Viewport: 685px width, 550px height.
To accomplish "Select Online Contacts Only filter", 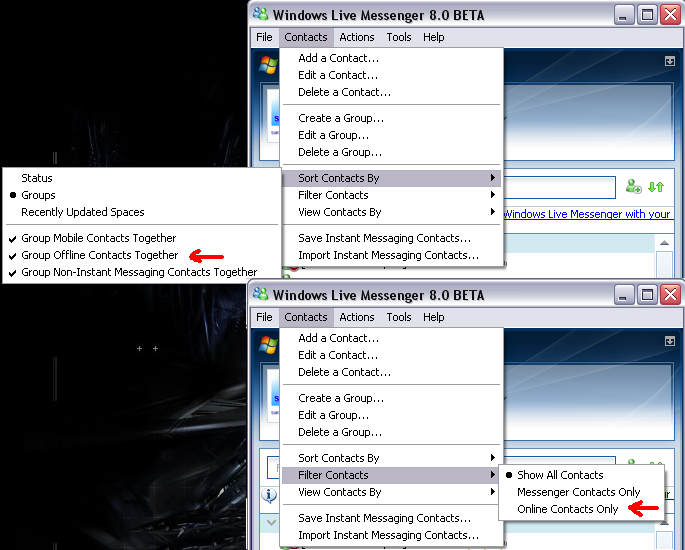I will click(581, 509).
